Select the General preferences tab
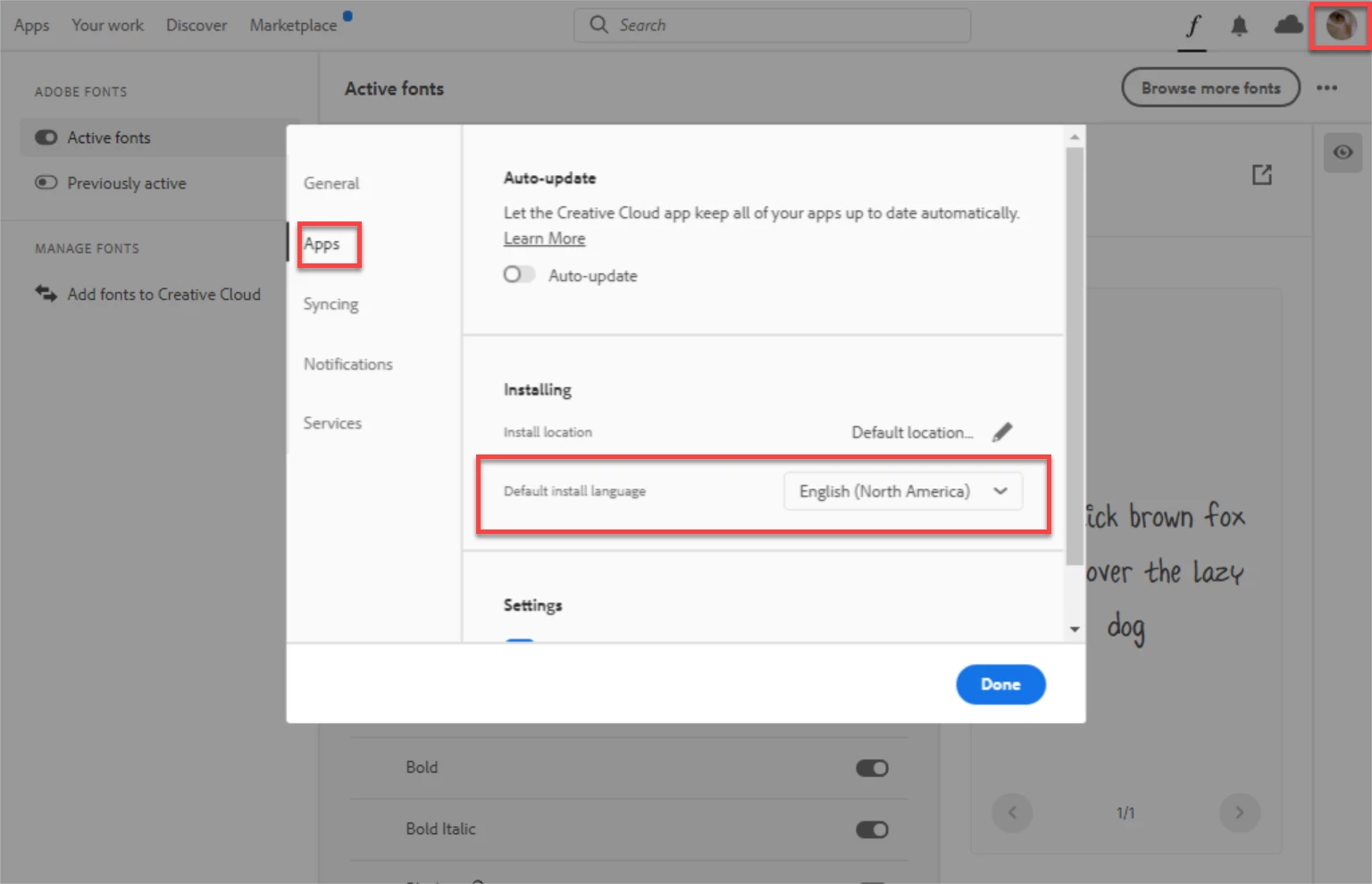The height and width of the screenshot is (884, 1372). pos(331,183)
